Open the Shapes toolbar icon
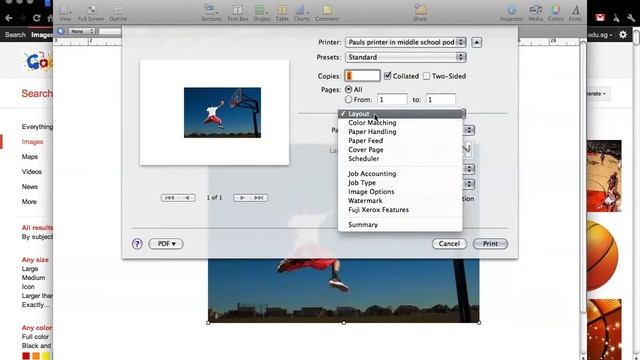Viewport: 640px width, 360px height. [261, 12]
